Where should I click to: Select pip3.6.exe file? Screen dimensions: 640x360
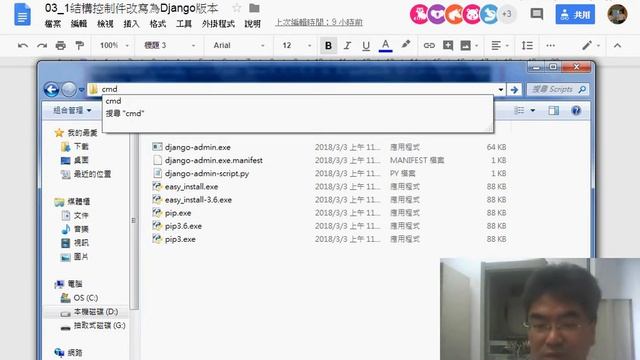tap(177, 226)
